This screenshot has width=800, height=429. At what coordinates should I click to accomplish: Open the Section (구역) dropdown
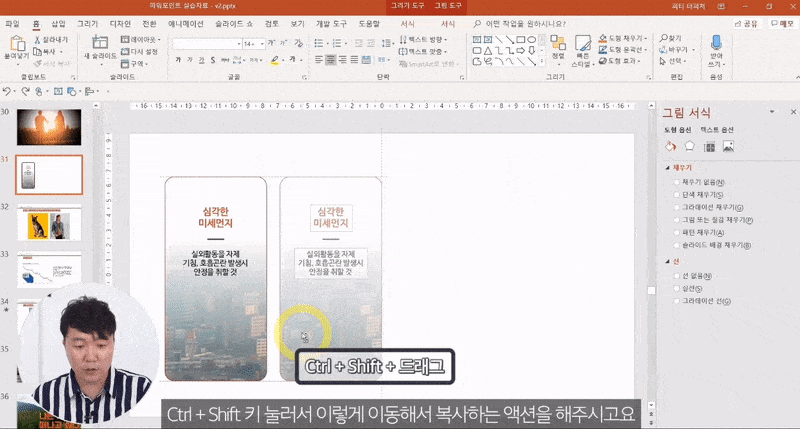pyautogui.click(x=135, y=64)
